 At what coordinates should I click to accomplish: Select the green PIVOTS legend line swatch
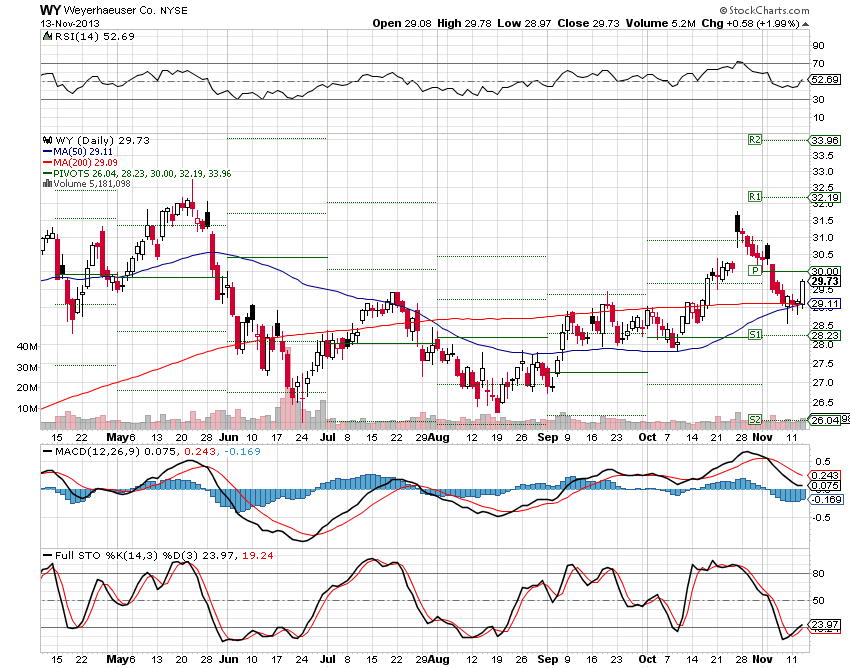point(48,174)
